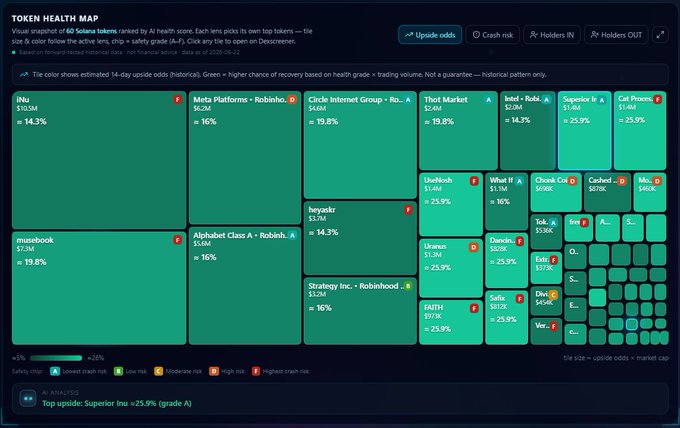Open the heyaskr $3.7M value

click(317, 219)
